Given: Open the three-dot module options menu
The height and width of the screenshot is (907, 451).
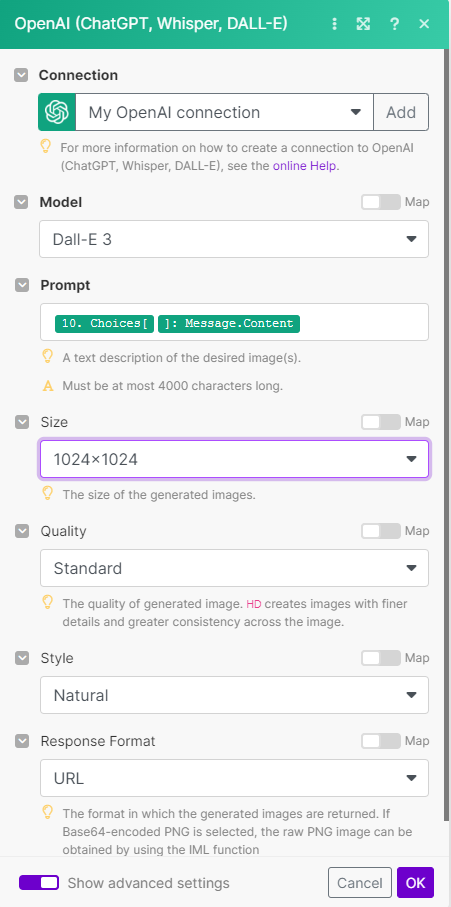Looking at the screenshot, I should click(x=334, y=24).
